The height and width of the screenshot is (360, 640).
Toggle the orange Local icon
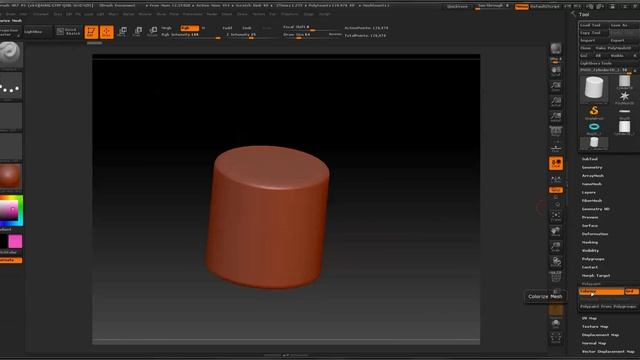point(556,163)
